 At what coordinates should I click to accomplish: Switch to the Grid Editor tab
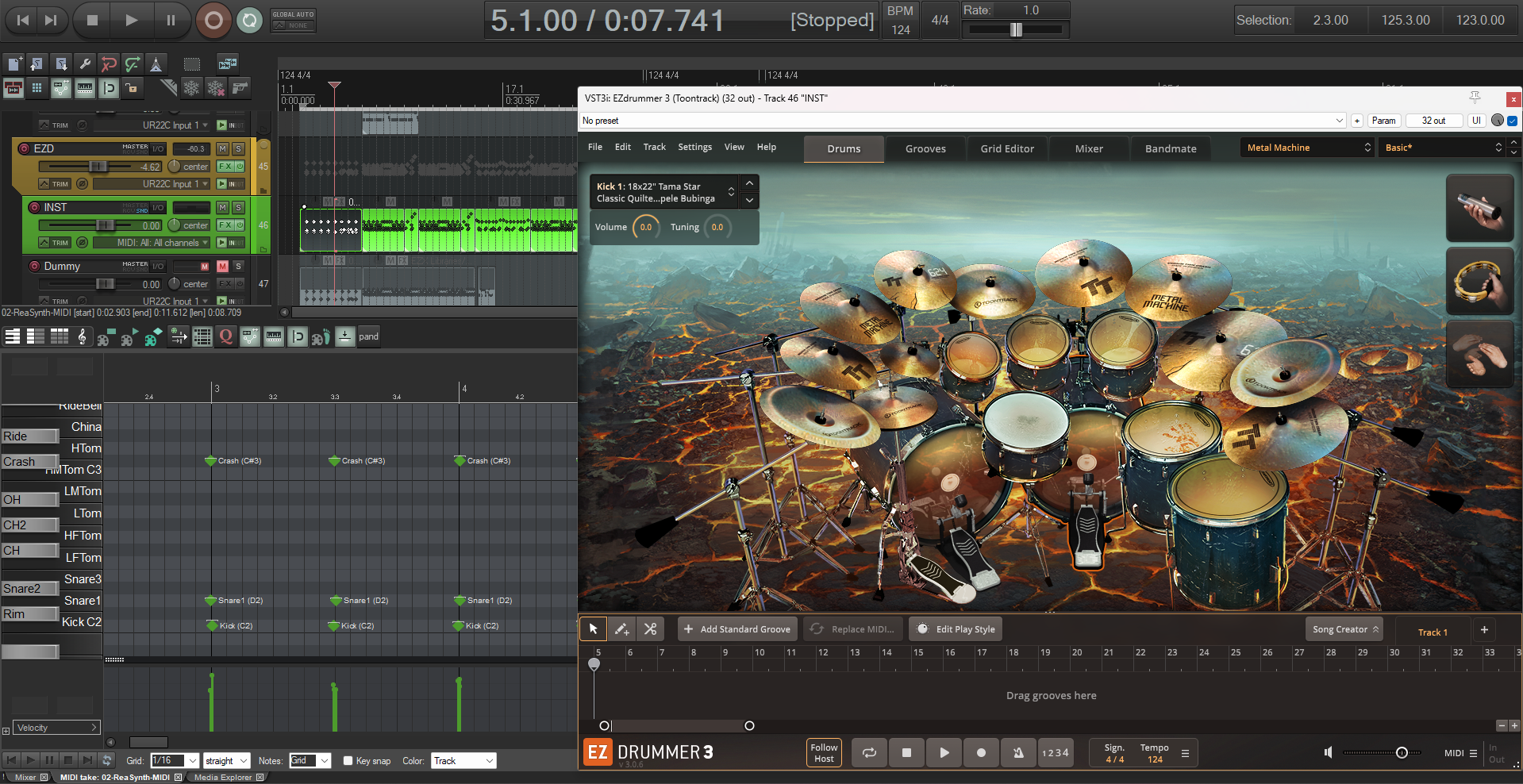(x=1007, y=149)
